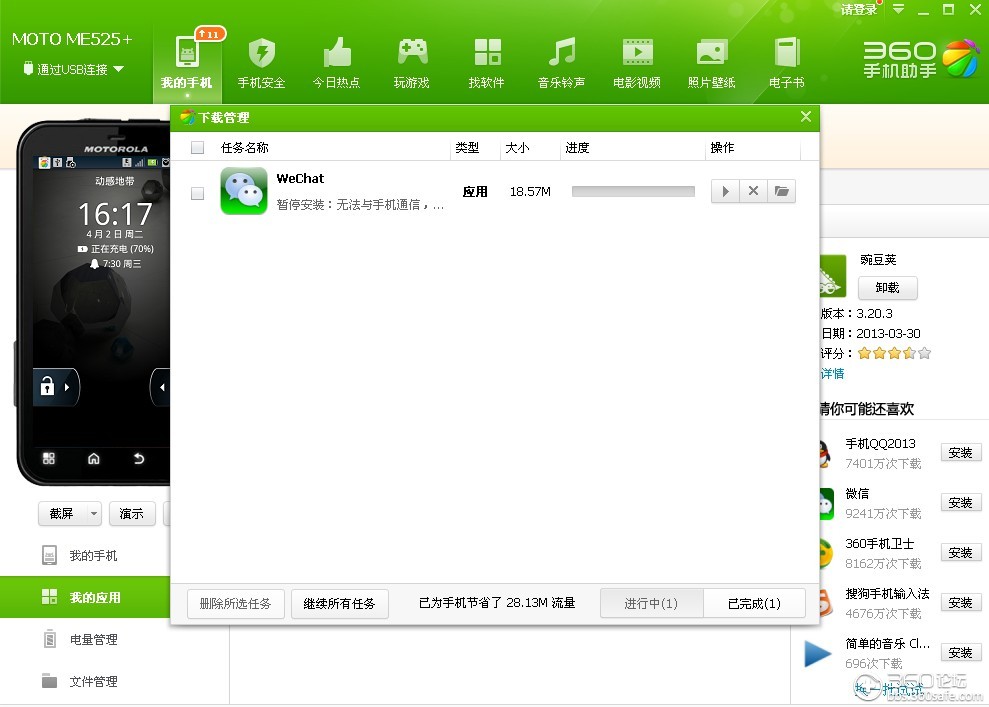989x707 pixels.
Task: Open WeChat download folder icon
Action: (782, 191)
